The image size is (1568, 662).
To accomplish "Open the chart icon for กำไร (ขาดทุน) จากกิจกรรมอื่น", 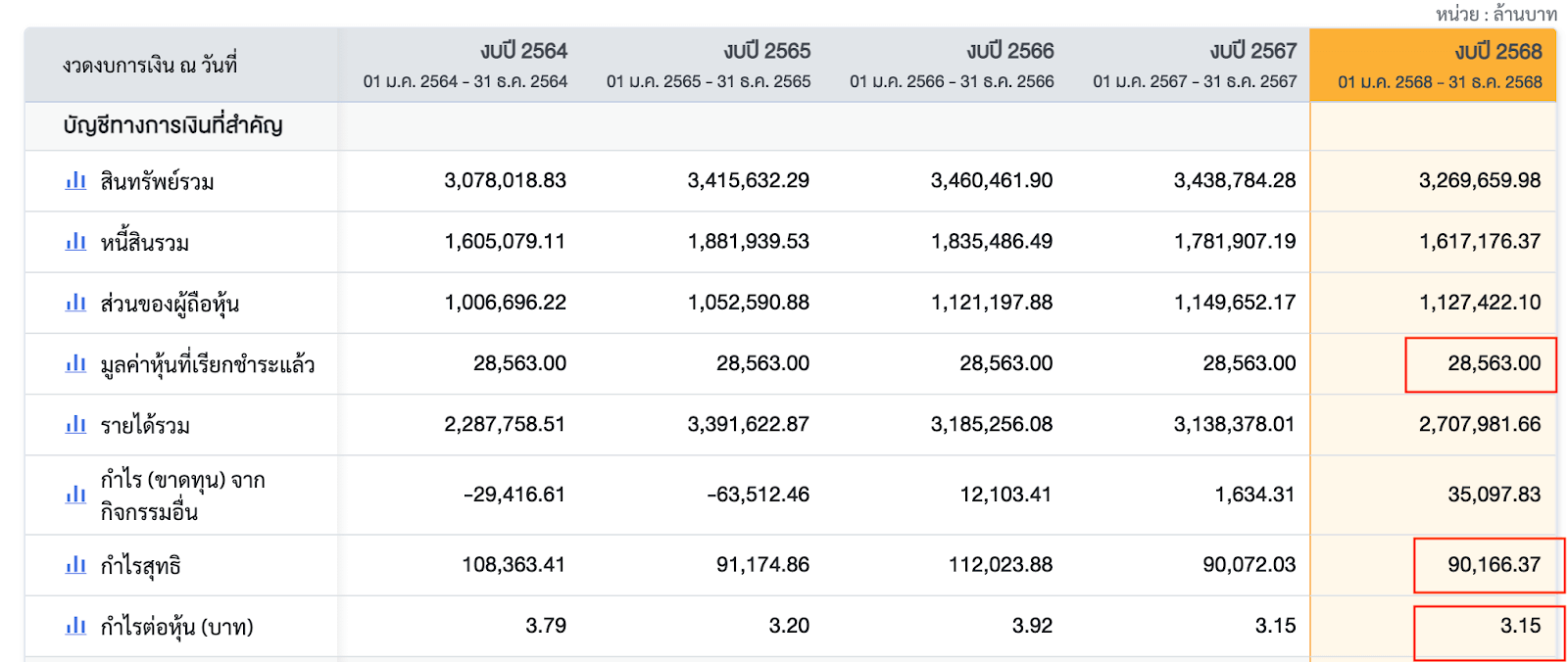I will click(x=75, y=495).
